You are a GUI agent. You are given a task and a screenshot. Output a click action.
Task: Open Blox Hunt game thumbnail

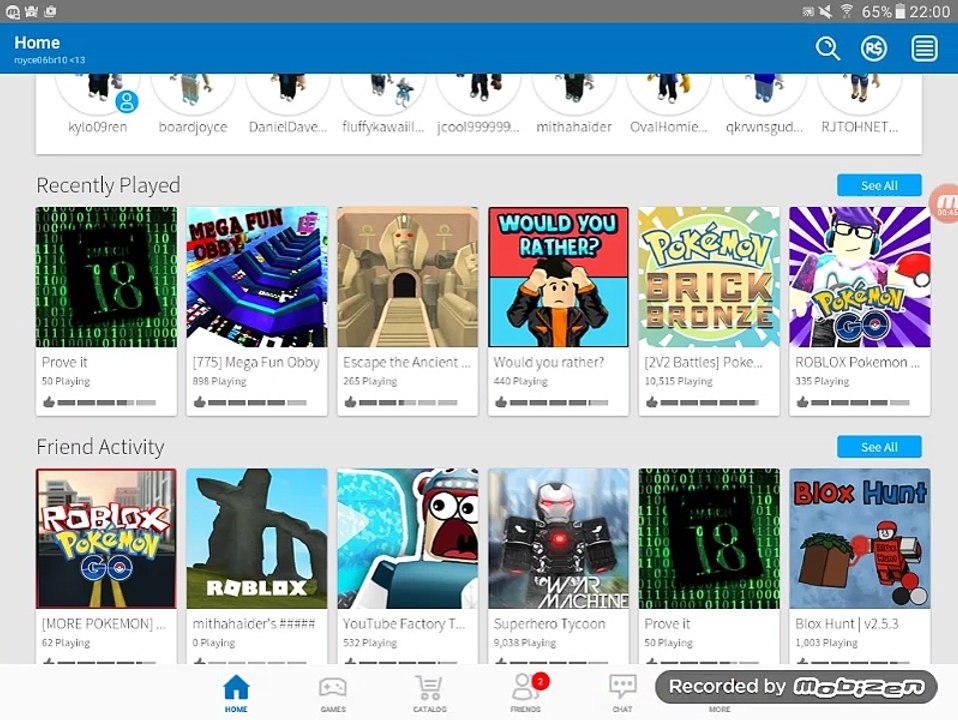860,538
